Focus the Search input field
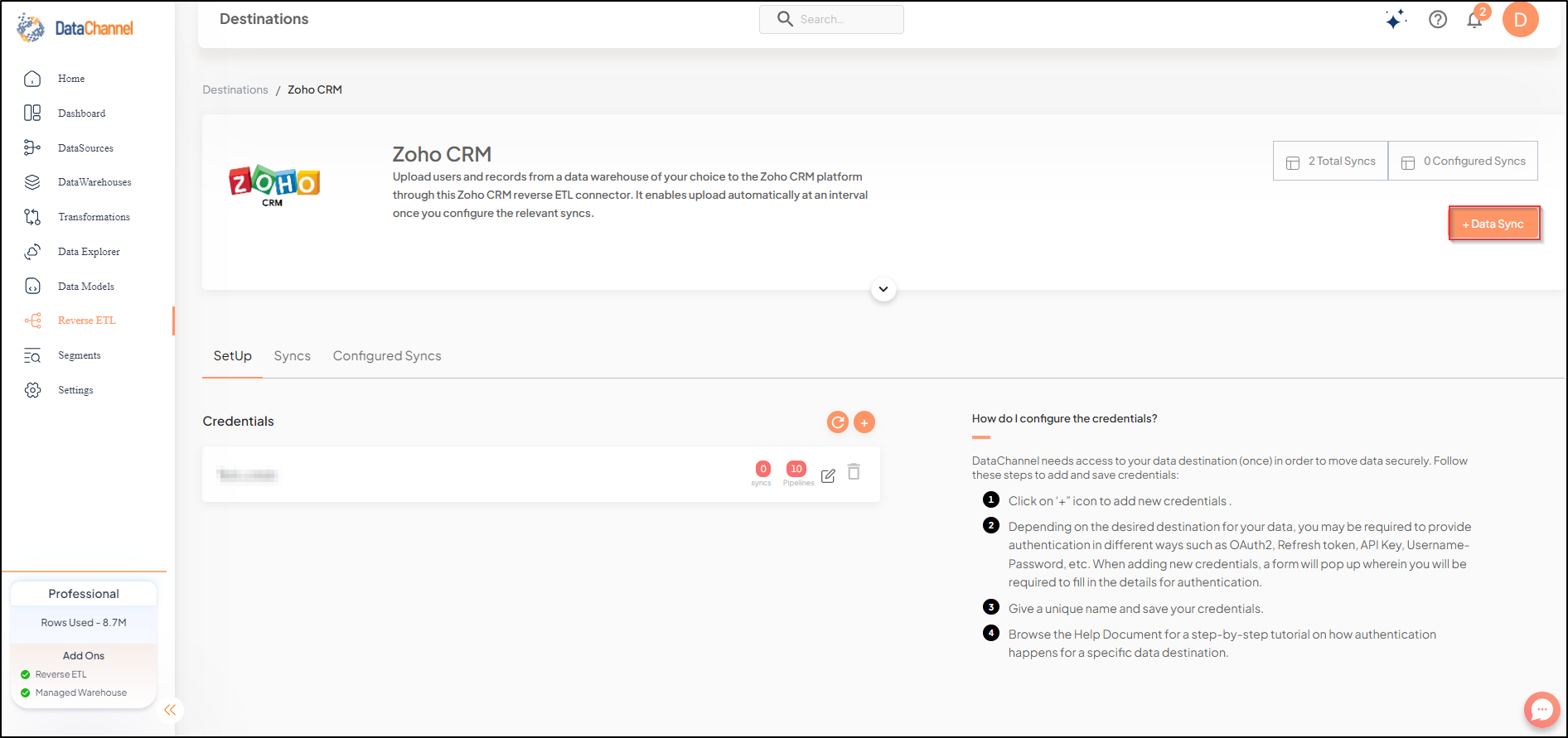The image size is (1568, 738). point(831,19)
